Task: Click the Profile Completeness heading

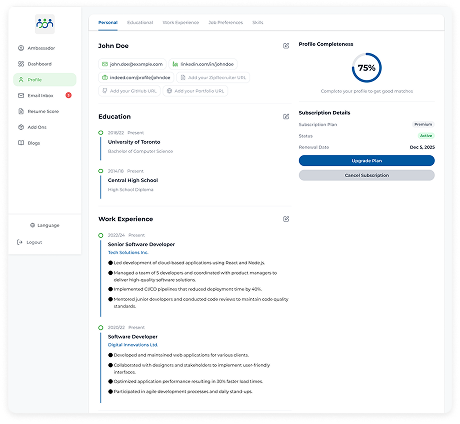Action: click(x=326, y=44)
